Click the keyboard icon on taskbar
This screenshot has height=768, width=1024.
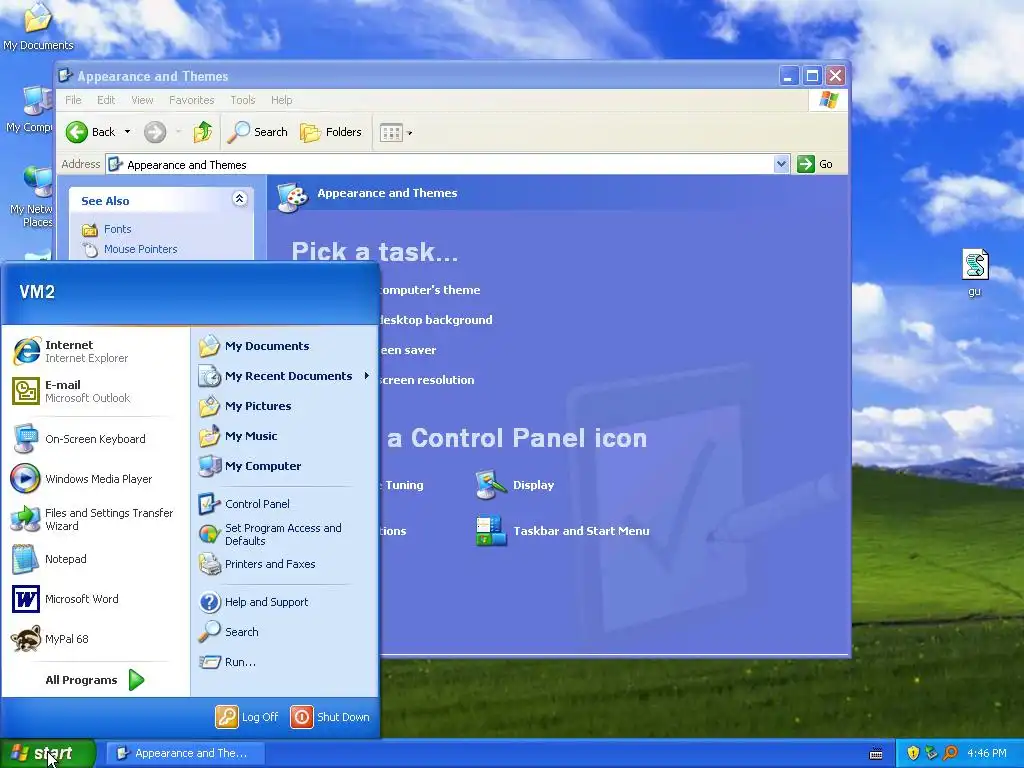coord(876,754)
